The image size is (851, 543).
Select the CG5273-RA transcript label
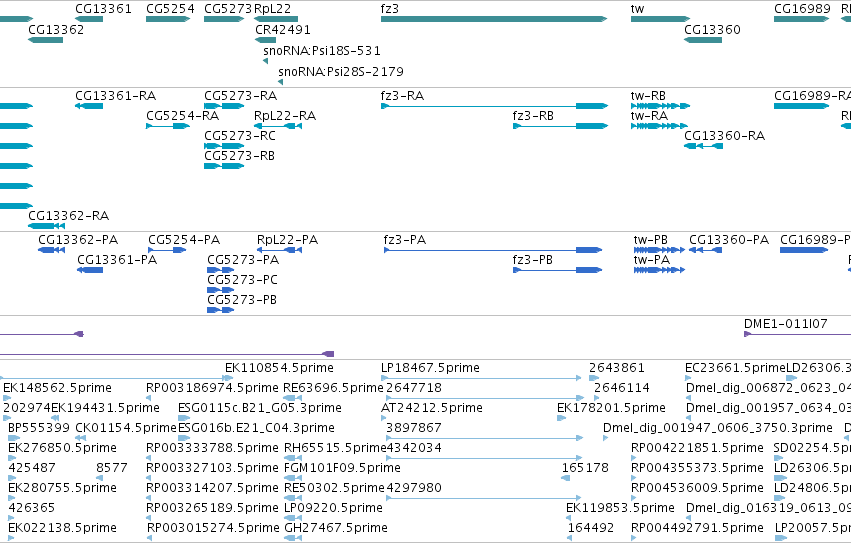pyautogui.click(x=240, y=96)
